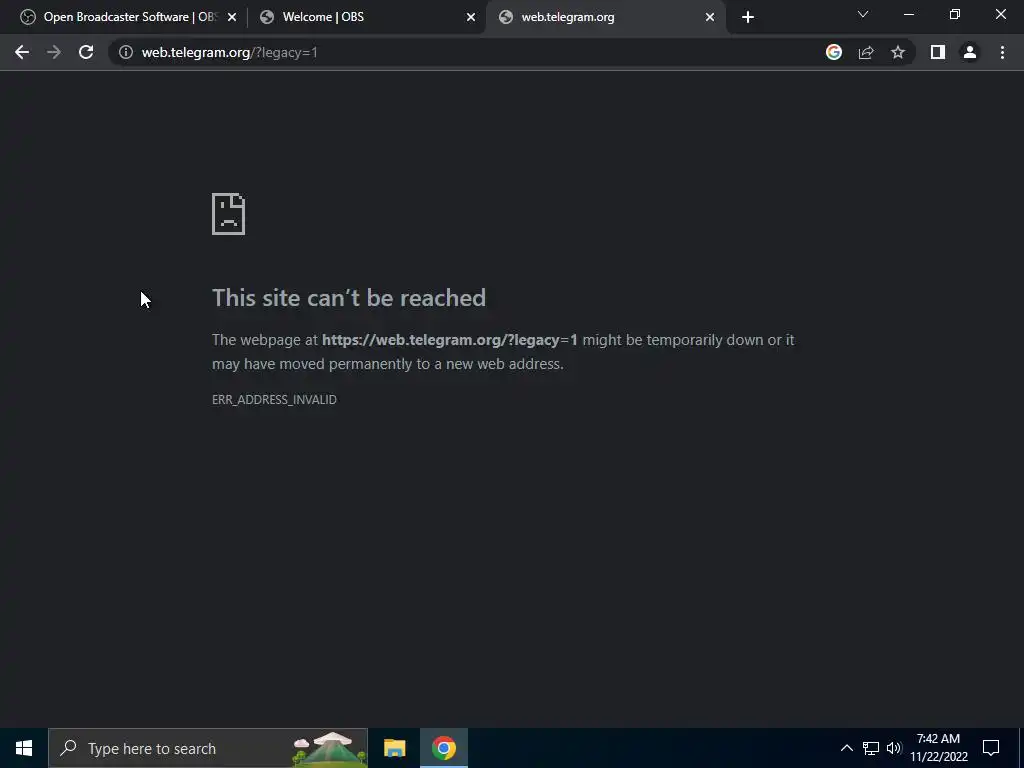View site information icon in address bar
The height and width of the screenshot is (768, 1024).
(125, 52)
